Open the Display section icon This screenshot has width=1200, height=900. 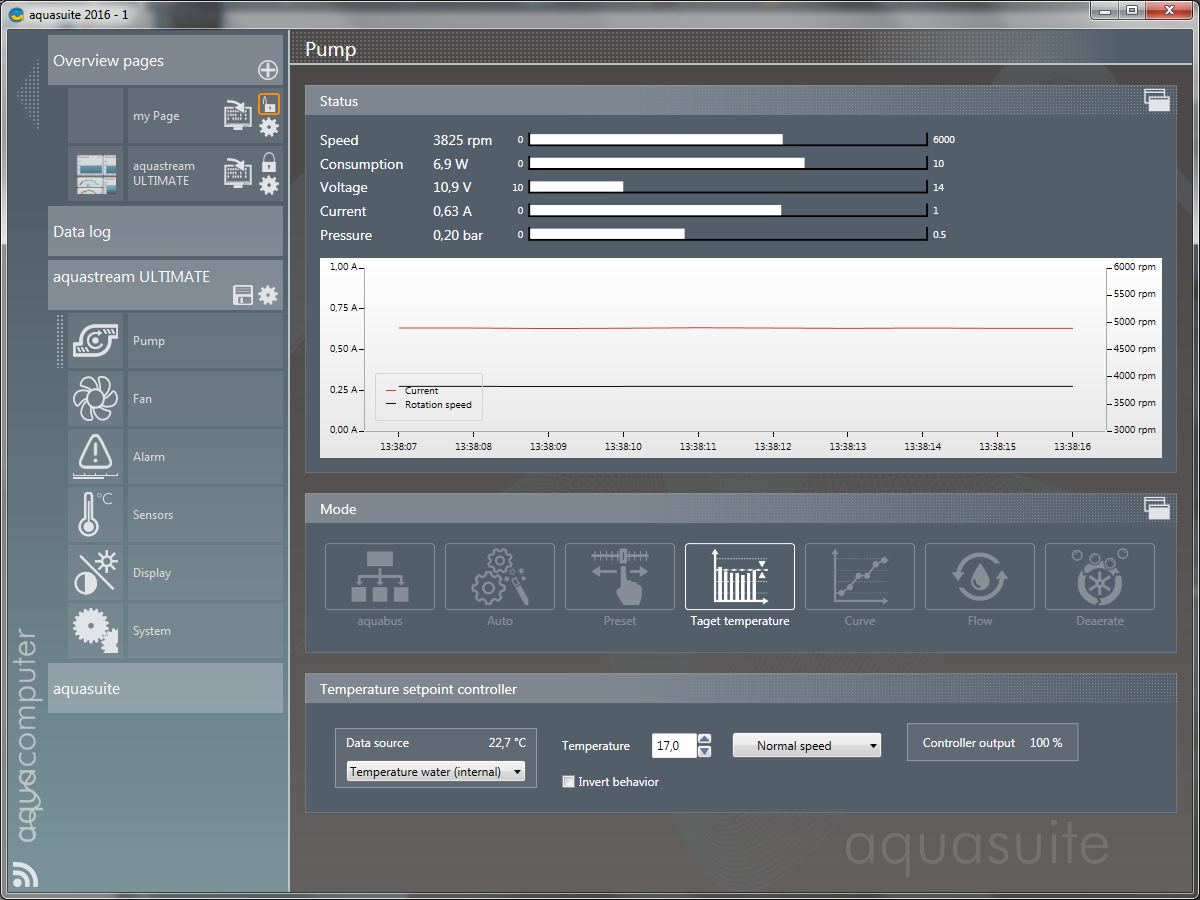click(x=96, y=573)
